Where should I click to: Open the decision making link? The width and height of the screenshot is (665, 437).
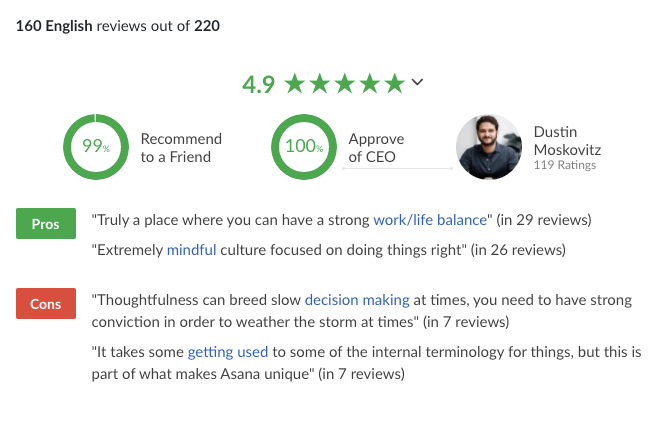click(x=357, y=300)
